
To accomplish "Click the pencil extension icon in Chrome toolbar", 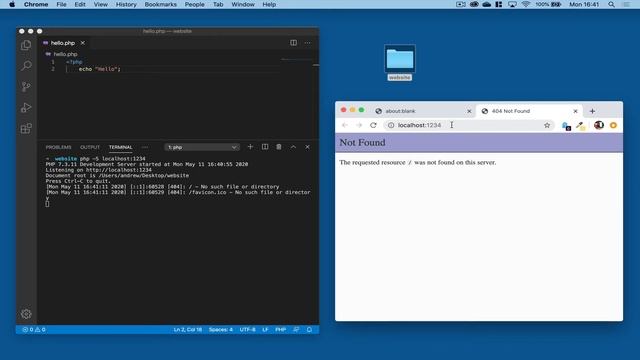I will 580,126.
